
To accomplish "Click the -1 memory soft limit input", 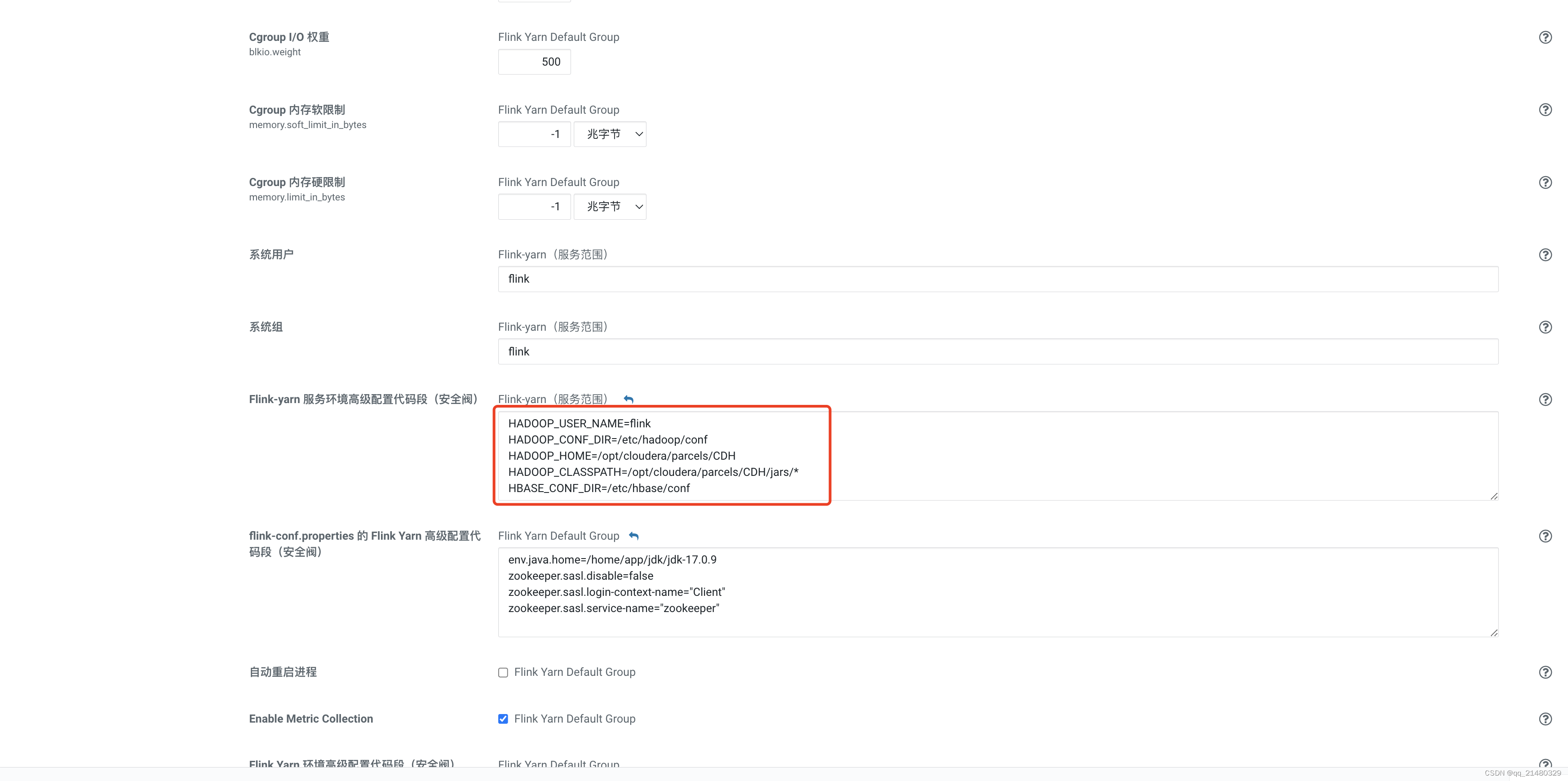I will (x=534, y=134).
